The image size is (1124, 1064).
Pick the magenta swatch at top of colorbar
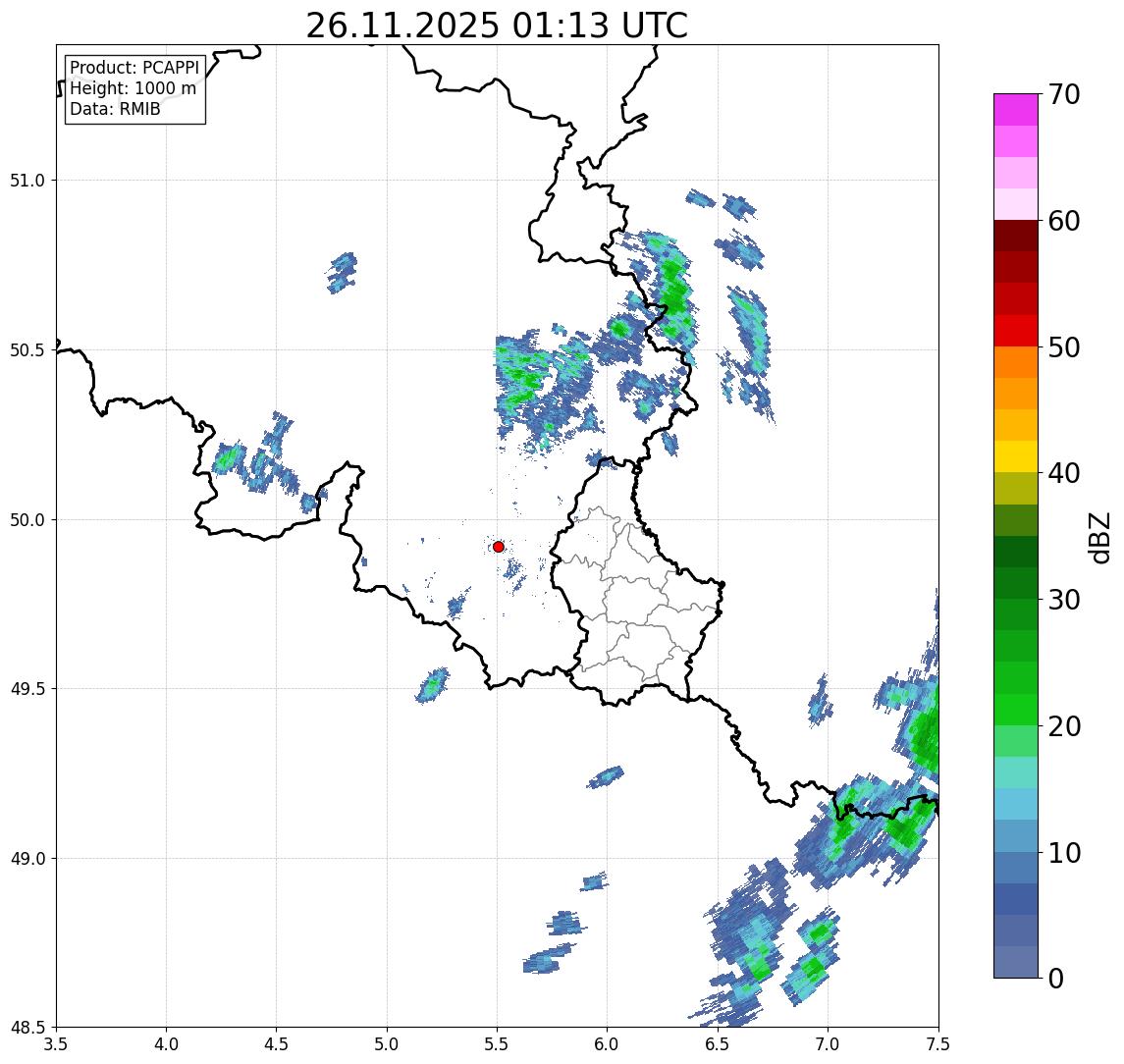1016,110
